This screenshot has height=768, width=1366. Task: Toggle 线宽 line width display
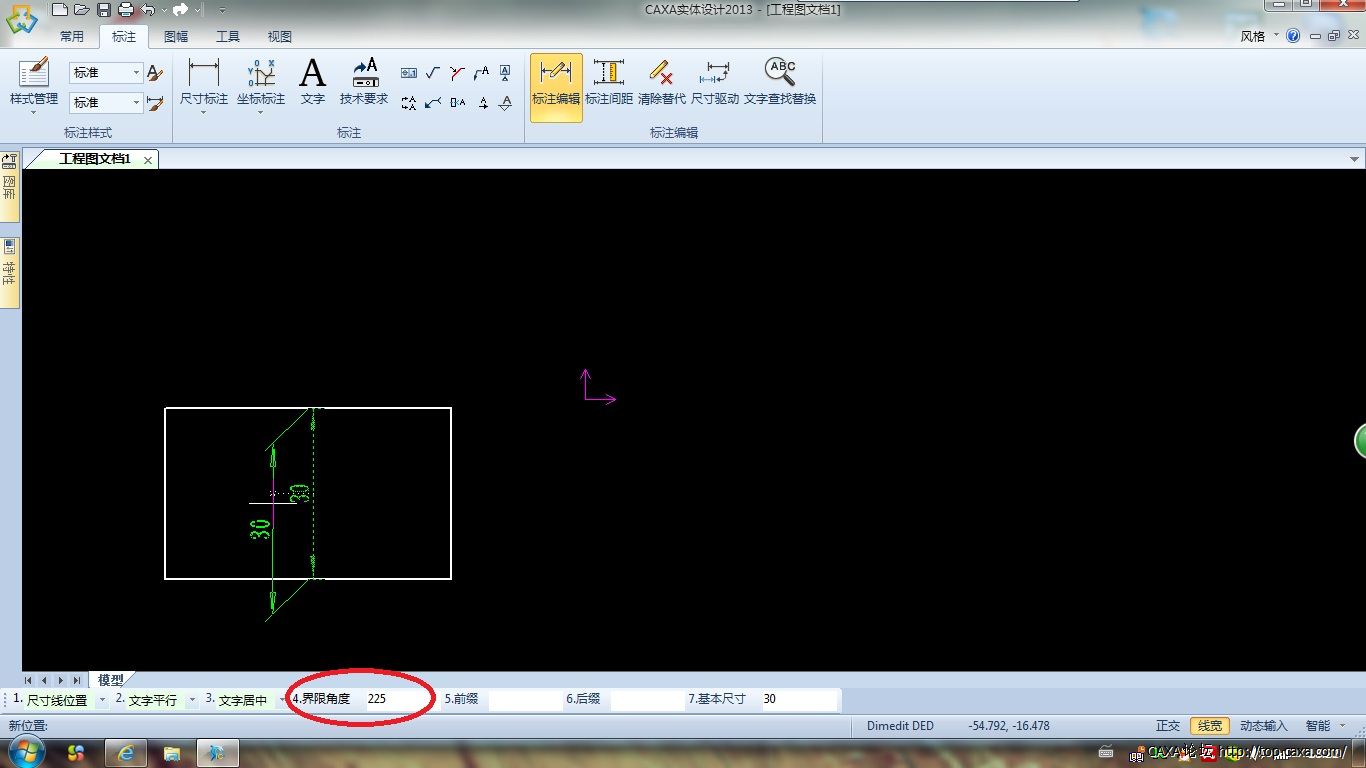1209,726
